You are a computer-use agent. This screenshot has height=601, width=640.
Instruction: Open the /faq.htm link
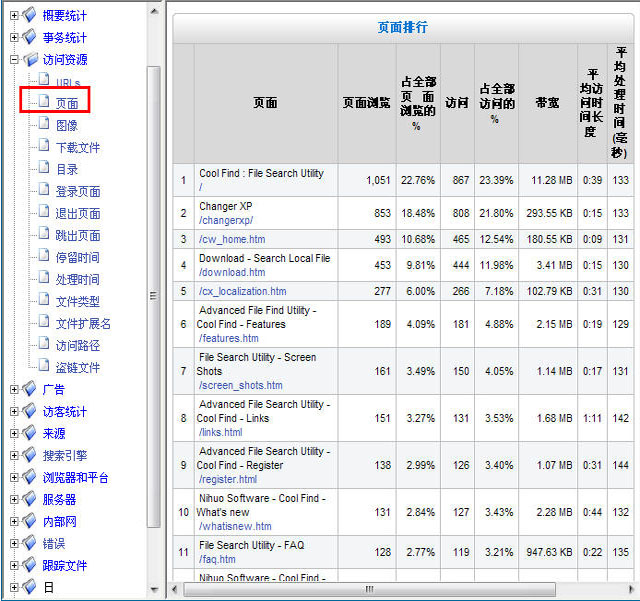[x=217, y=559]
